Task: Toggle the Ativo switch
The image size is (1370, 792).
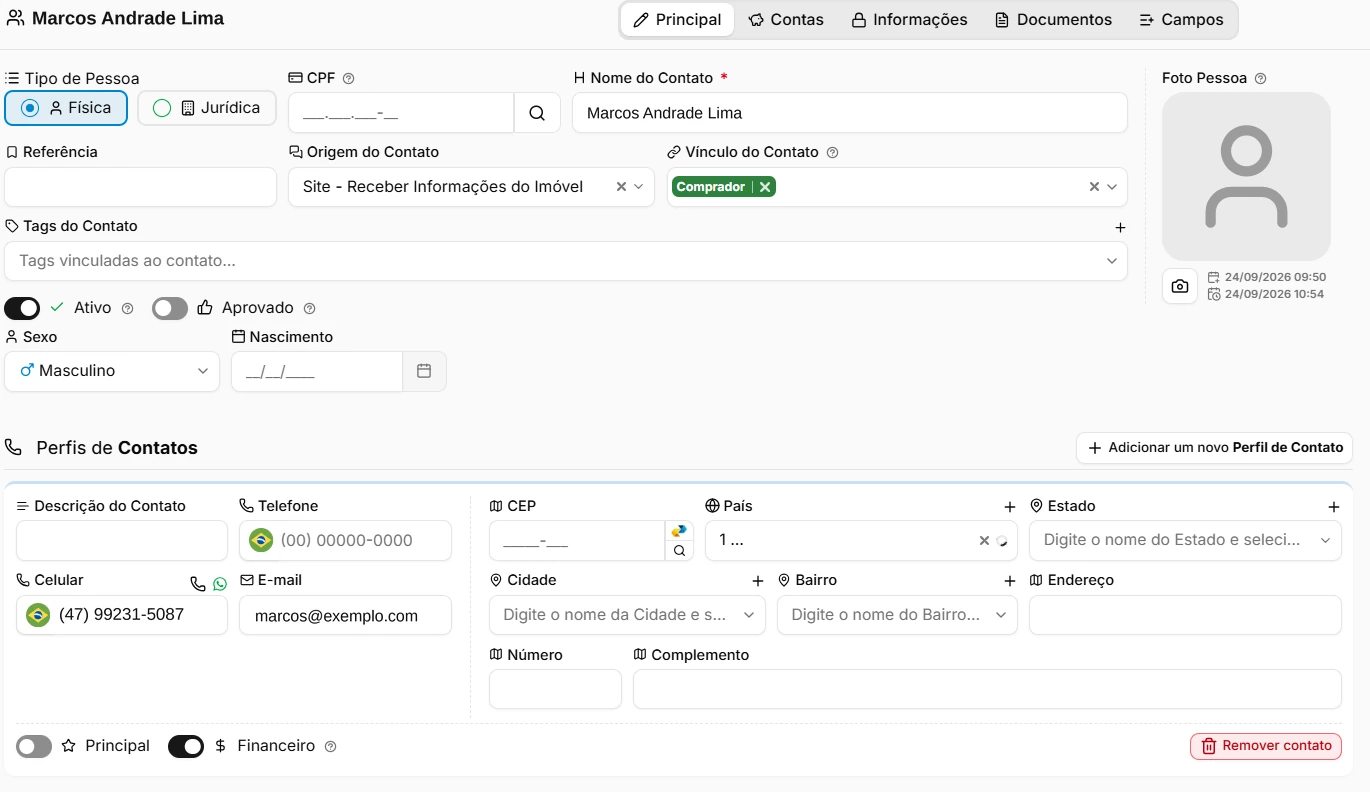Action: (x=22, y=308)
